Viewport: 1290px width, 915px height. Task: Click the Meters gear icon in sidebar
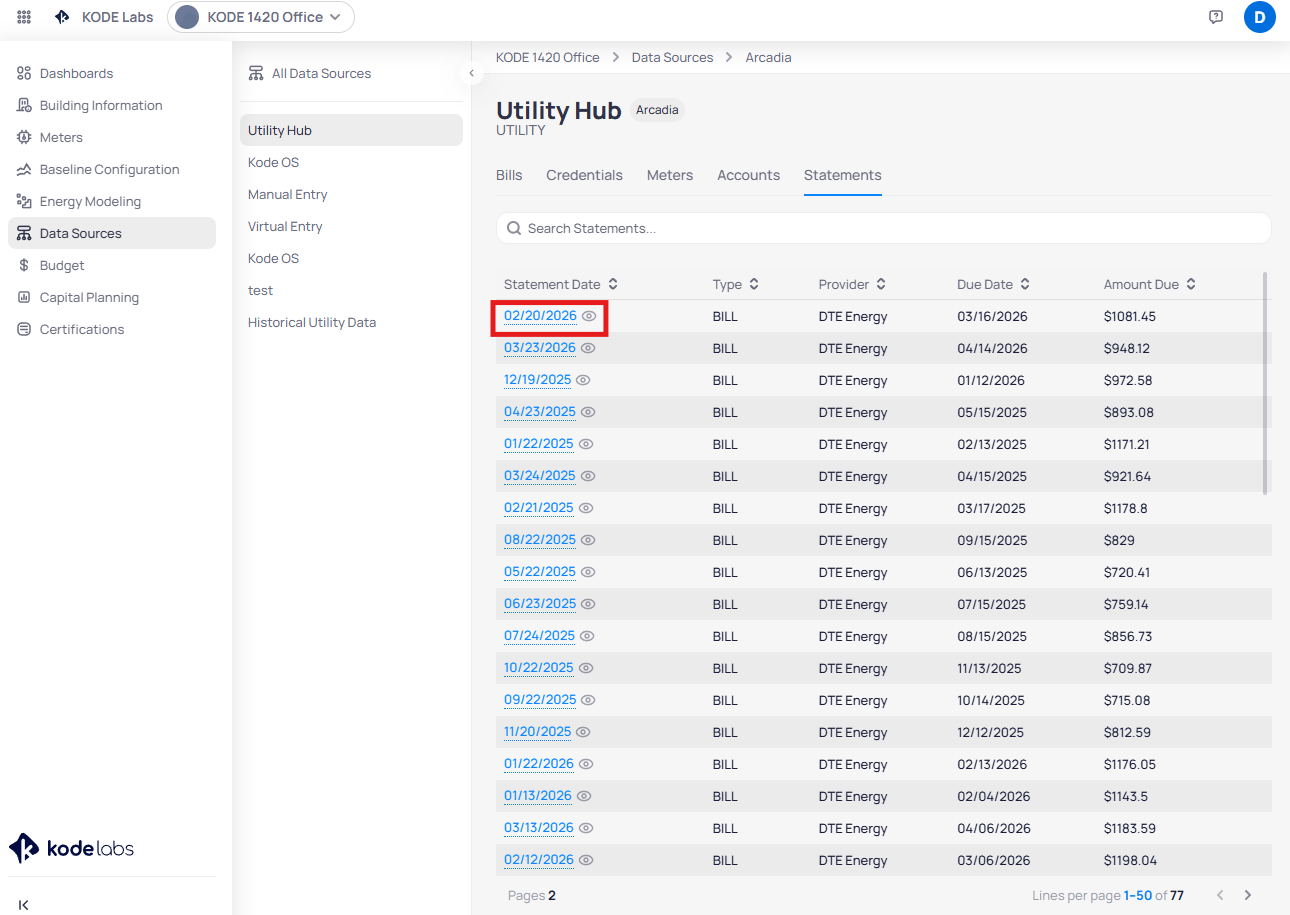[24, 137]
